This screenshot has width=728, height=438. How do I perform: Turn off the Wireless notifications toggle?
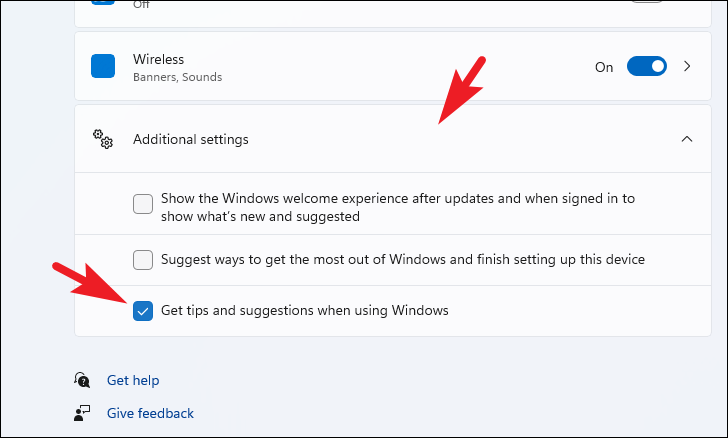coord(647,66)
